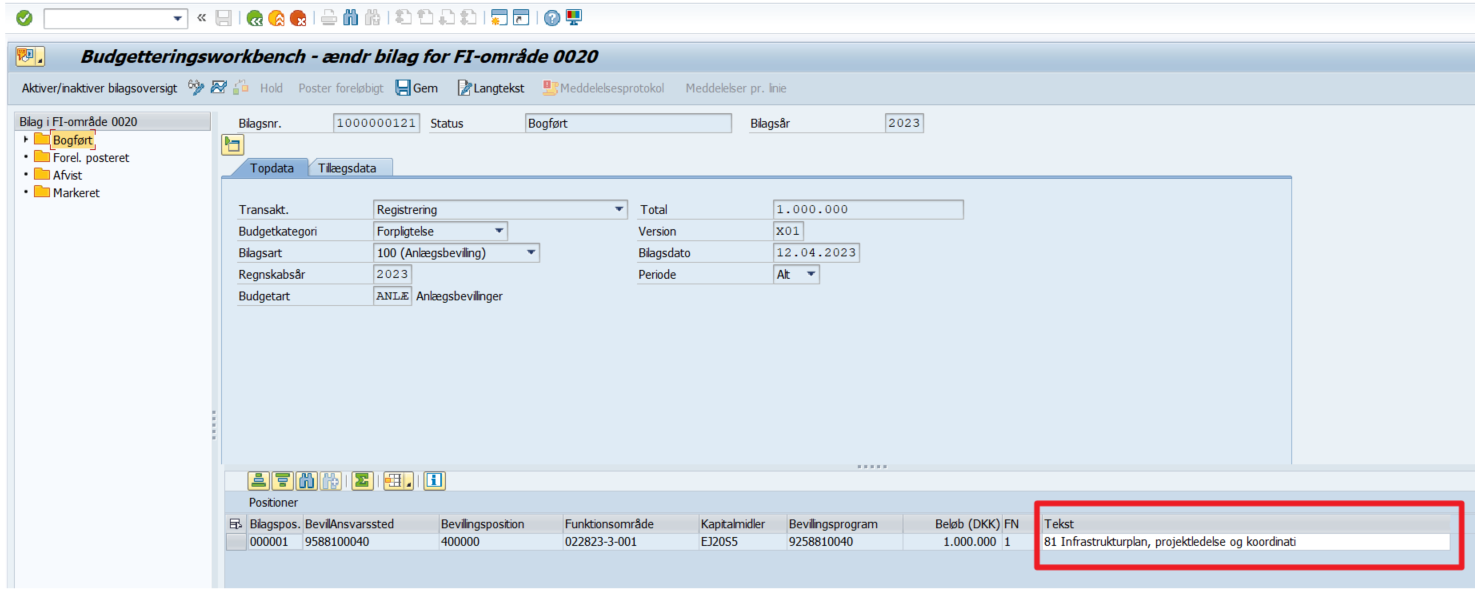Open the Transakt. Registrering dropdown
The height and width of the screenshot is (593, 1475).
click(x=619, y=210)
